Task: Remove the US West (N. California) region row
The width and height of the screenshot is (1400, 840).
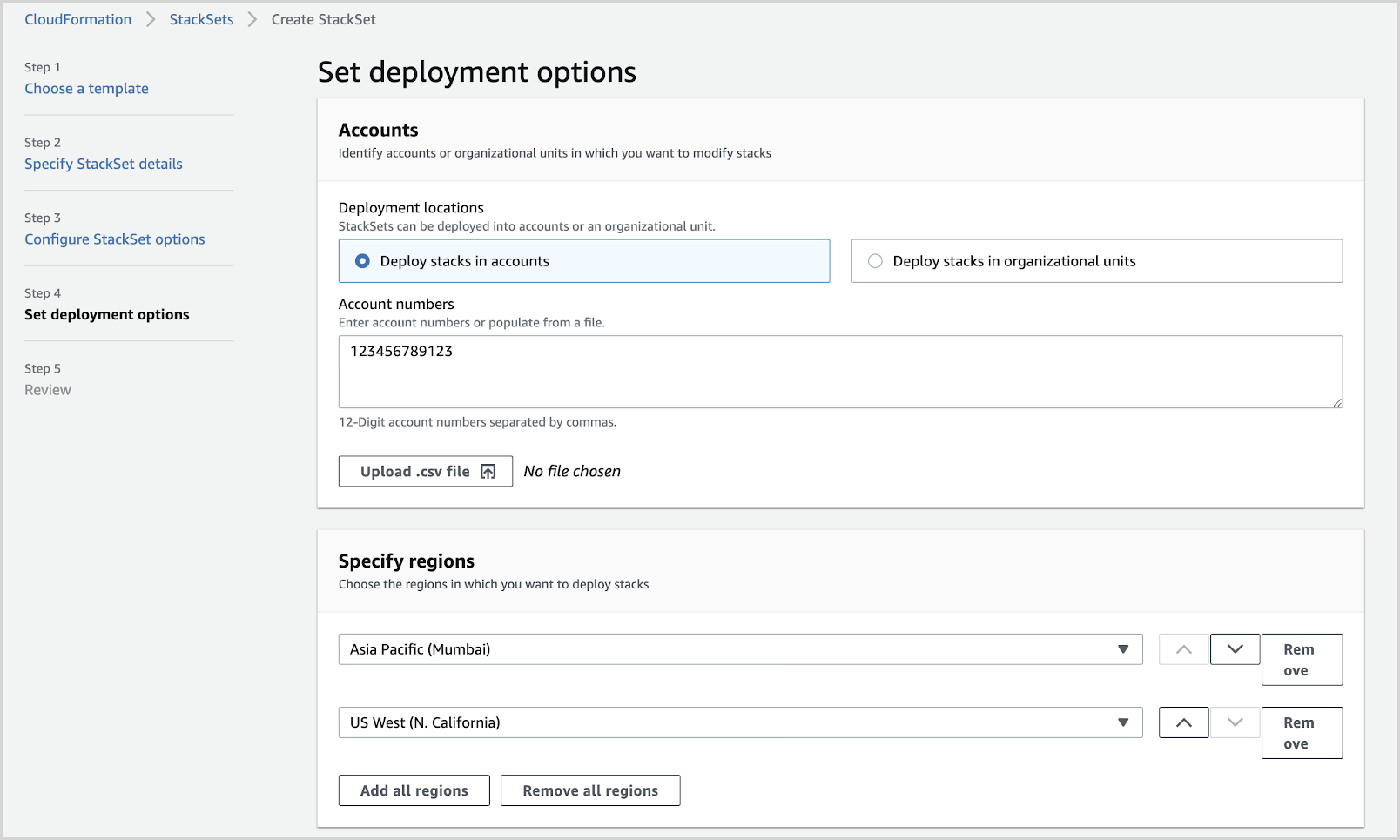Action: [1301, 732]
